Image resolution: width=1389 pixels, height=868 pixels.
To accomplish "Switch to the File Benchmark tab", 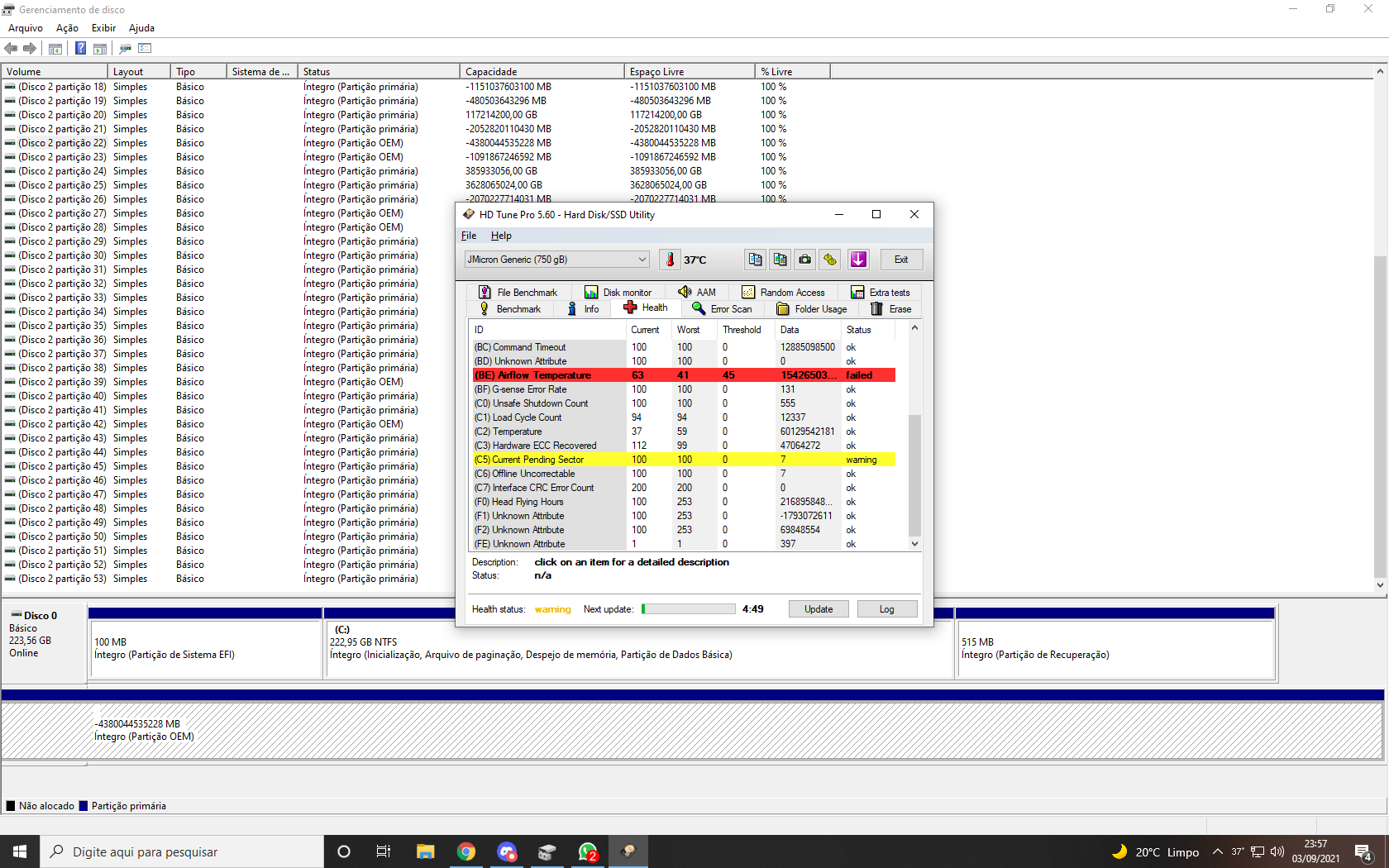I will click(518, 293).
